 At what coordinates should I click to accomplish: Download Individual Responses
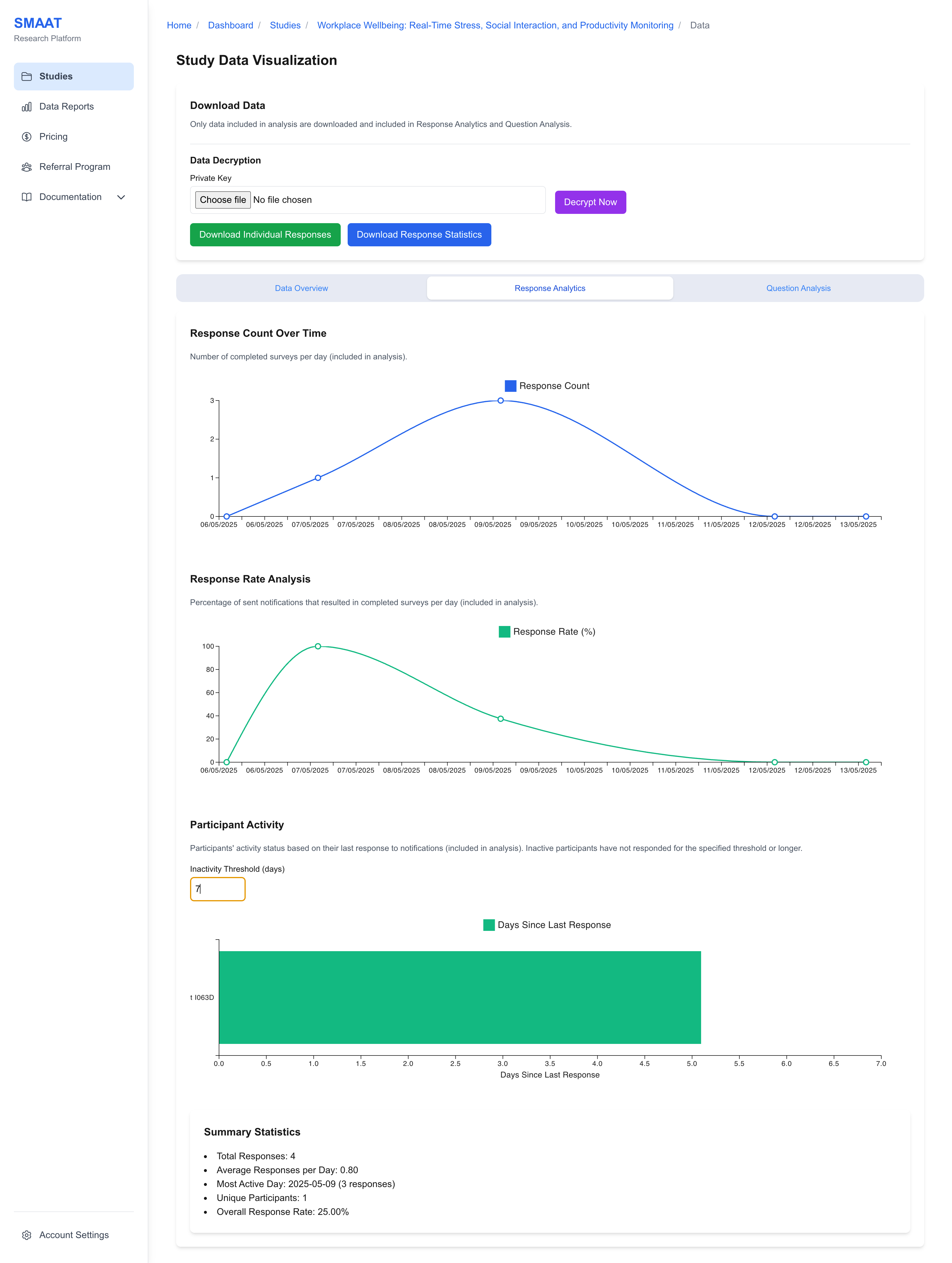(x=265, y=235)
